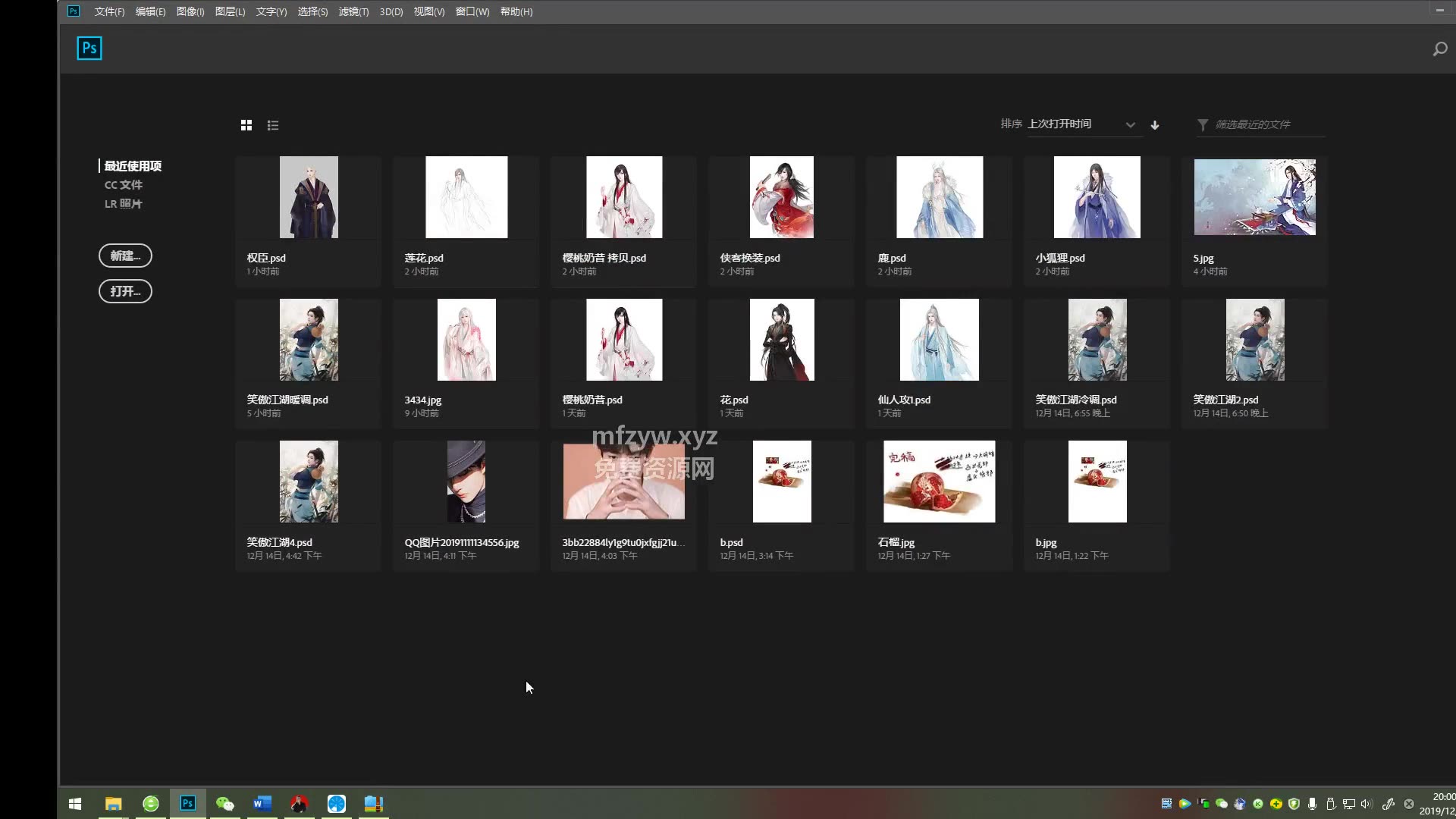1456x819 pixels.
Task: Click the 权臣.psd file name label
Action: point(266,258)
